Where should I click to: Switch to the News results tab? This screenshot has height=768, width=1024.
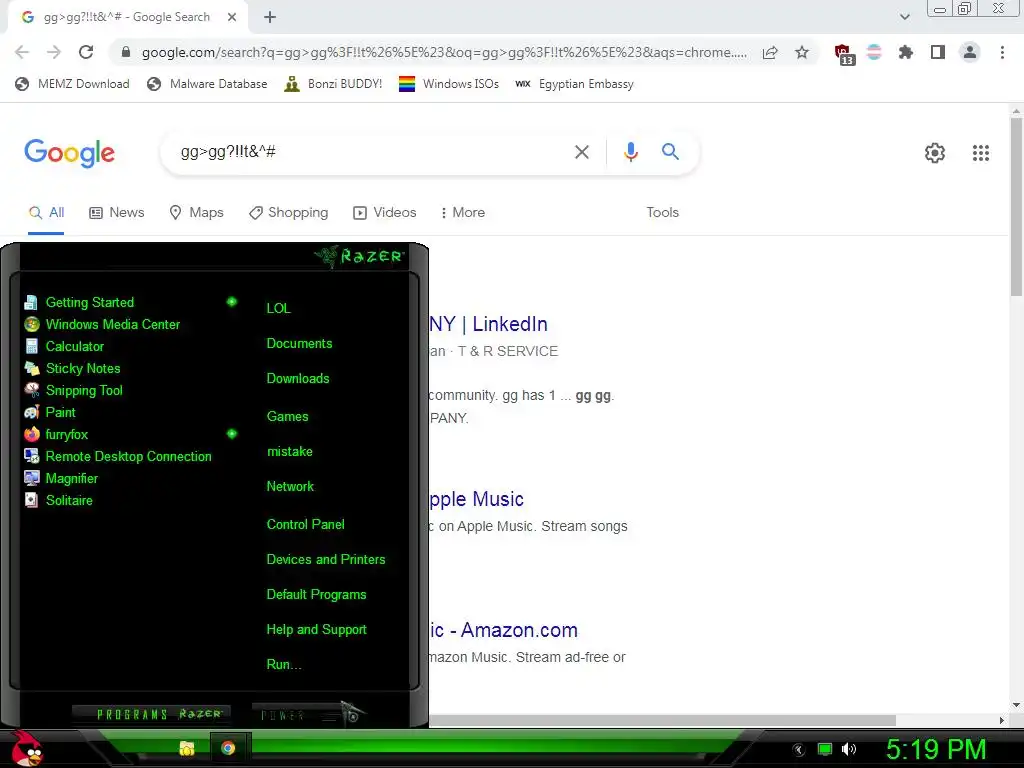click(x=117, y=212)
